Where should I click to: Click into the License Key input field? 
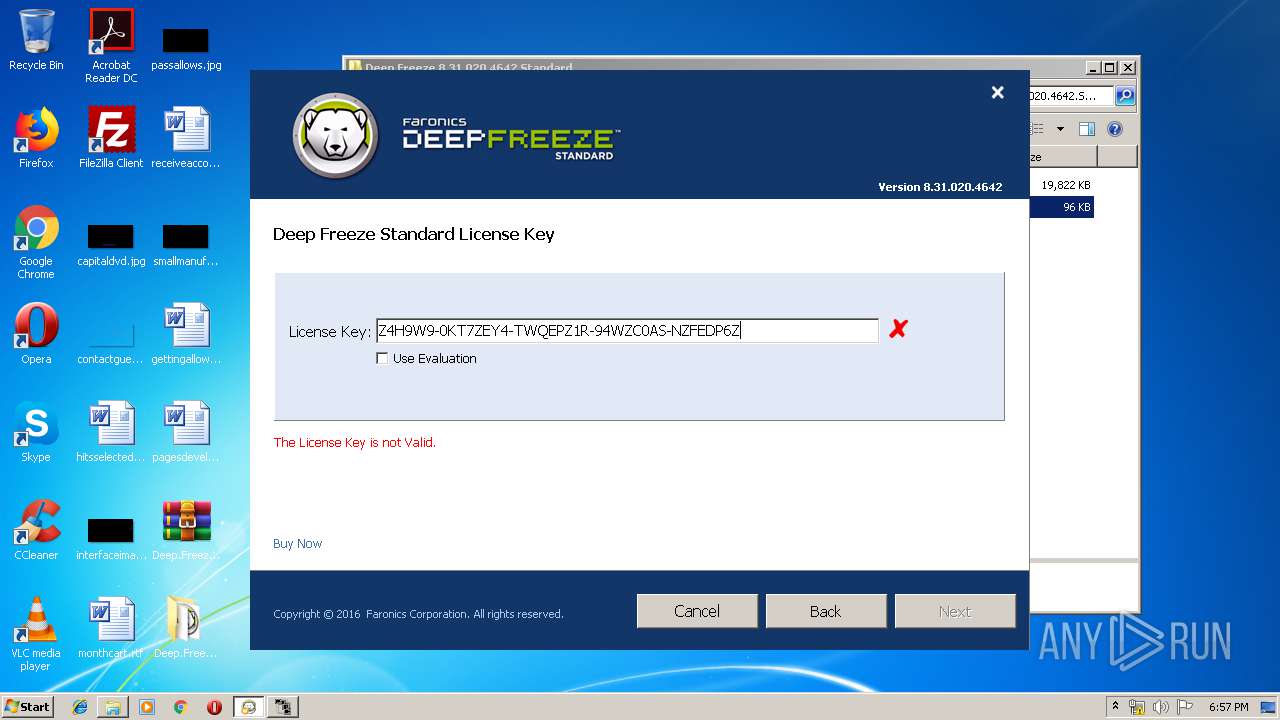click(x=627, y=331)
